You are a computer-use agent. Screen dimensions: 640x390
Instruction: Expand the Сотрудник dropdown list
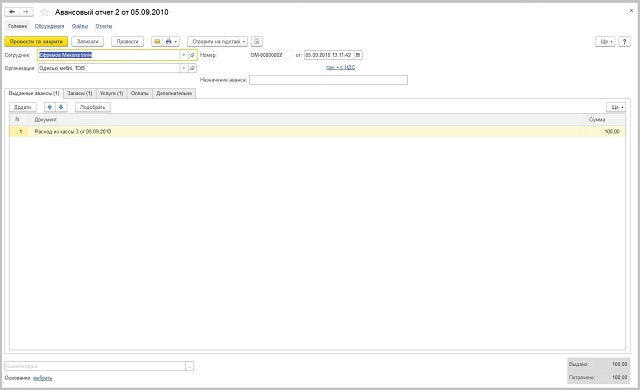click(184, 55)
